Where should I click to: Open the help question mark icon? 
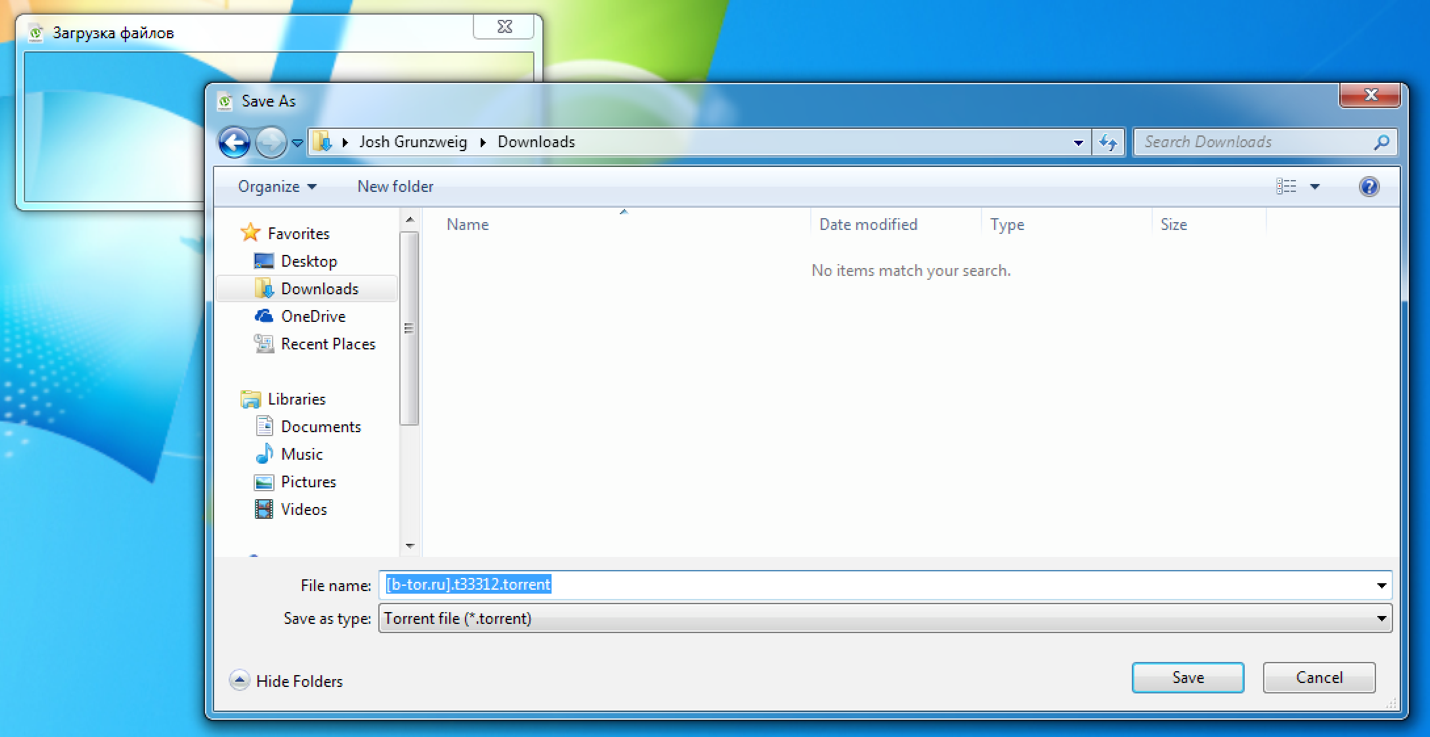(1369, 187)
